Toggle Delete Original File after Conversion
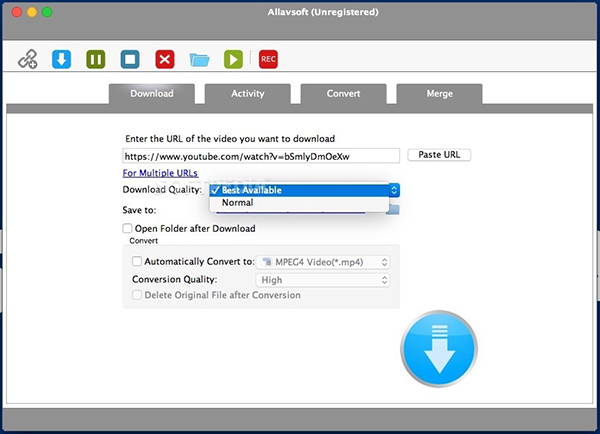600x434 pixels. 137,295
